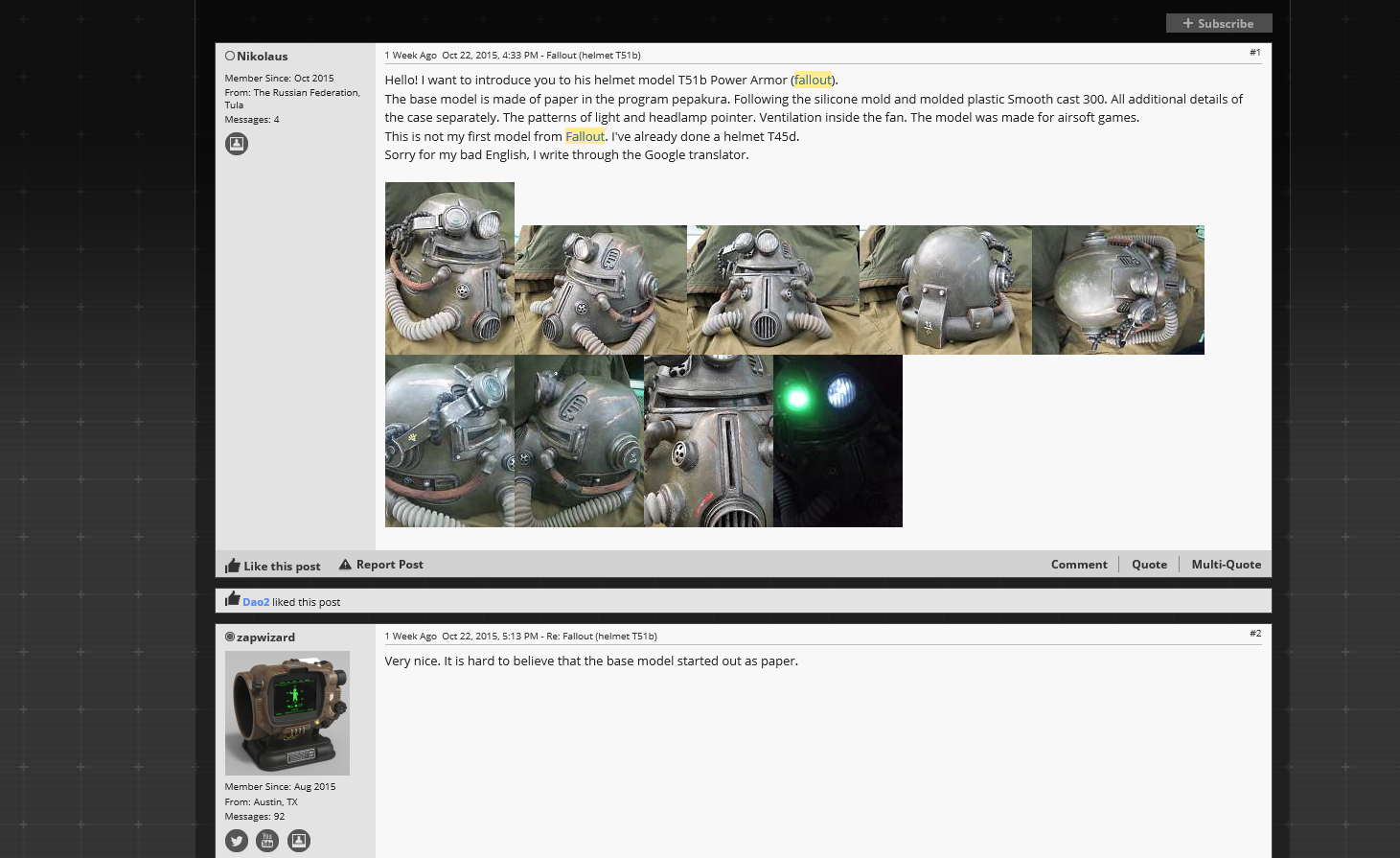
Task: Click the first highlighted 'fallout' keyword
Action: pyautogui.click(x=813, y=81)
